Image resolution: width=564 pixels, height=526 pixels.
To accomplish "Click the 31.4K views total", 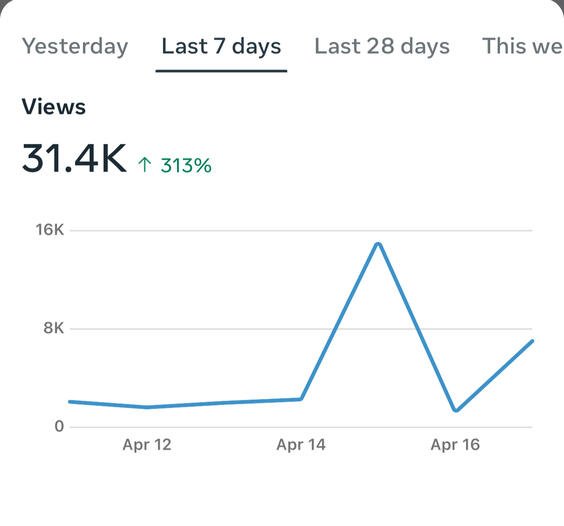I will tap(74, 158).
